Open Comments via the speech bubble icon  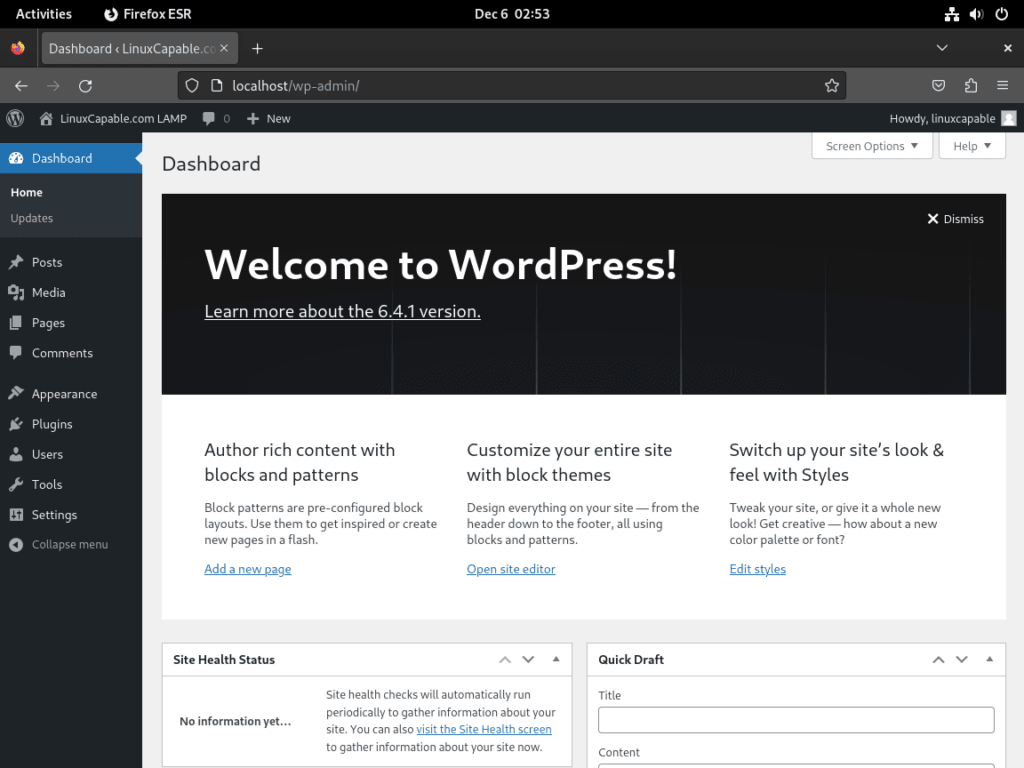[18, 352]
